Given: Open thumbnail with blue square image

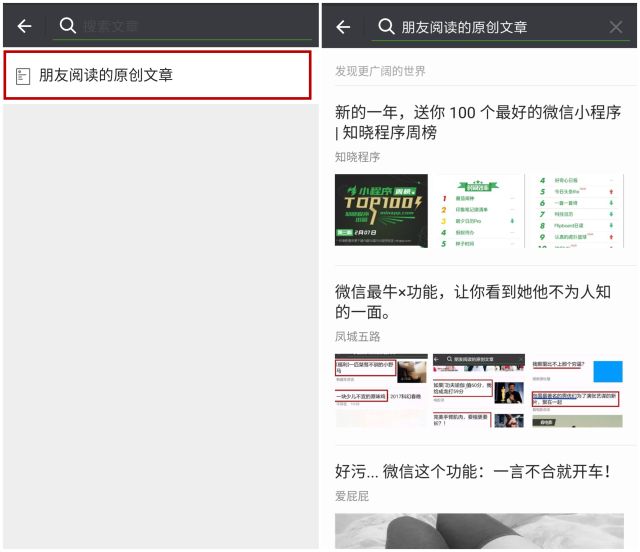Looking at the screenshot, I should (x=577, y=390).
